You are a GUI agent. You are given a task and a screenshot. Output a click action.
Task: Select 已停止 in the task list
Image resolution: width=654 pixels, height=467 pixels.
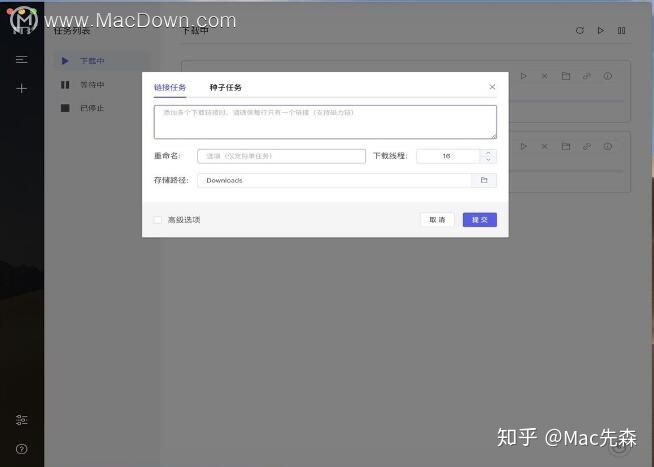point(103,108)
